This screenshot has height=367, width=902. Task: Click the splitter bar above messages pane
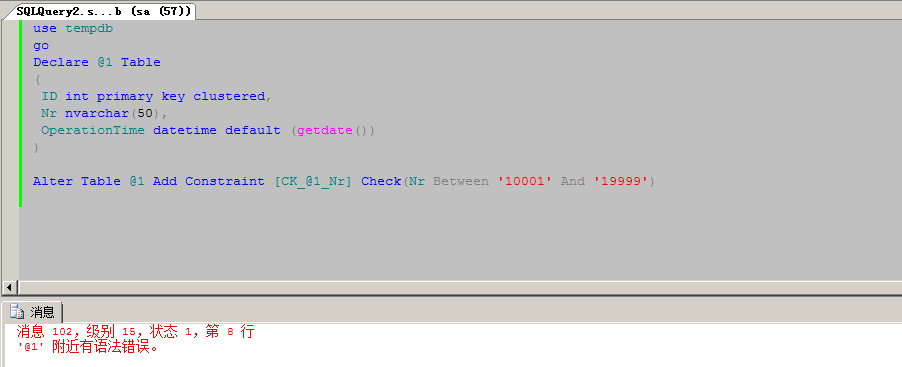(451, 296)
